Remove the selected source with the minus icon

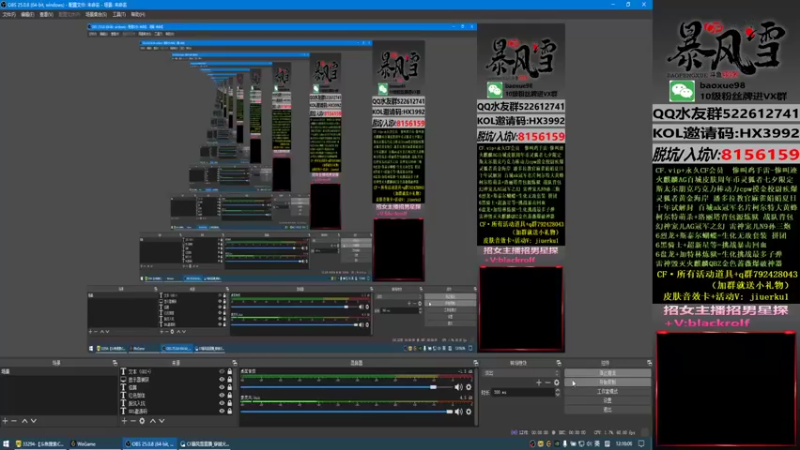click(x=133, y=421)
